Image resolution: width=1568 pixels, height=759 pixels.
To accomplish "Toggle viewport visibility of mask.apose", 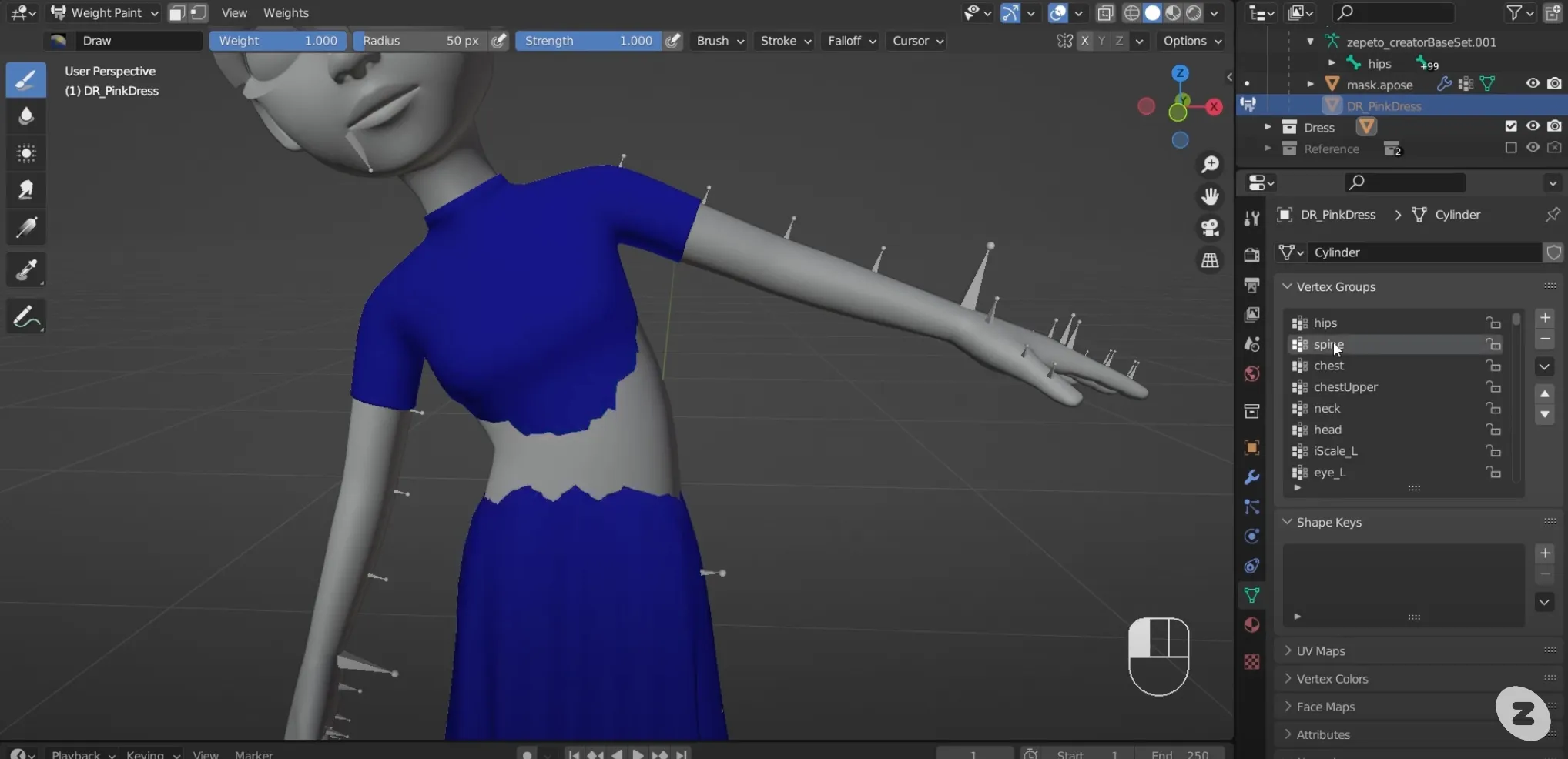I will pyautogui.click(x=1533, y=83).
